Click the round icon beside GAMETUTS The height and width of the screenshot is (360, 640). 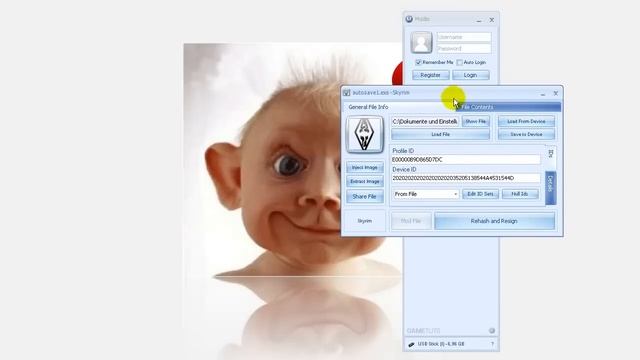point(492,331)
